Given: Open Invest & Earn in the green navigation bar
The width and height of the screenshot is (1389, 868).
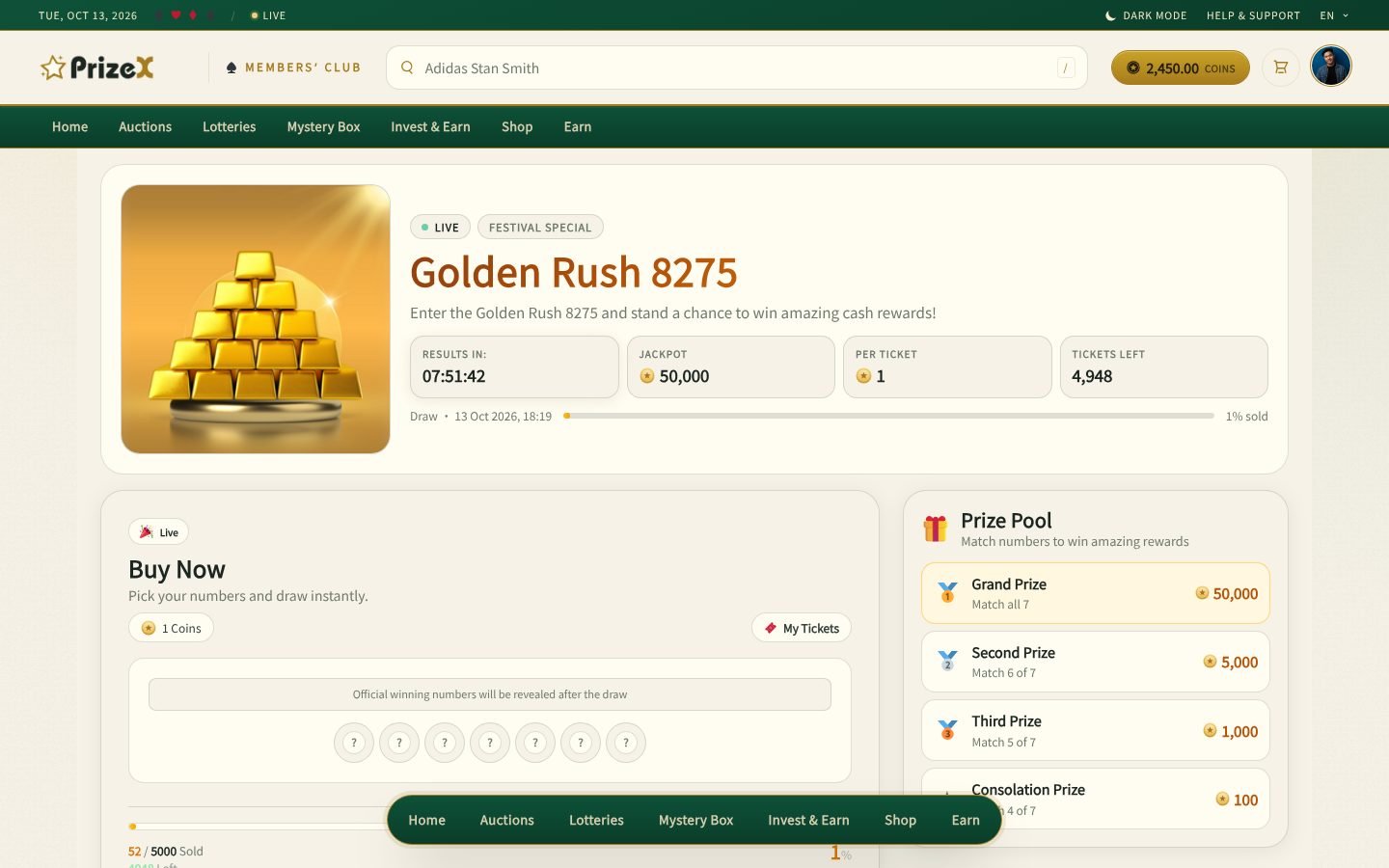Looking at the screenshot, I should pyautogui.click(x=430, y=126).
